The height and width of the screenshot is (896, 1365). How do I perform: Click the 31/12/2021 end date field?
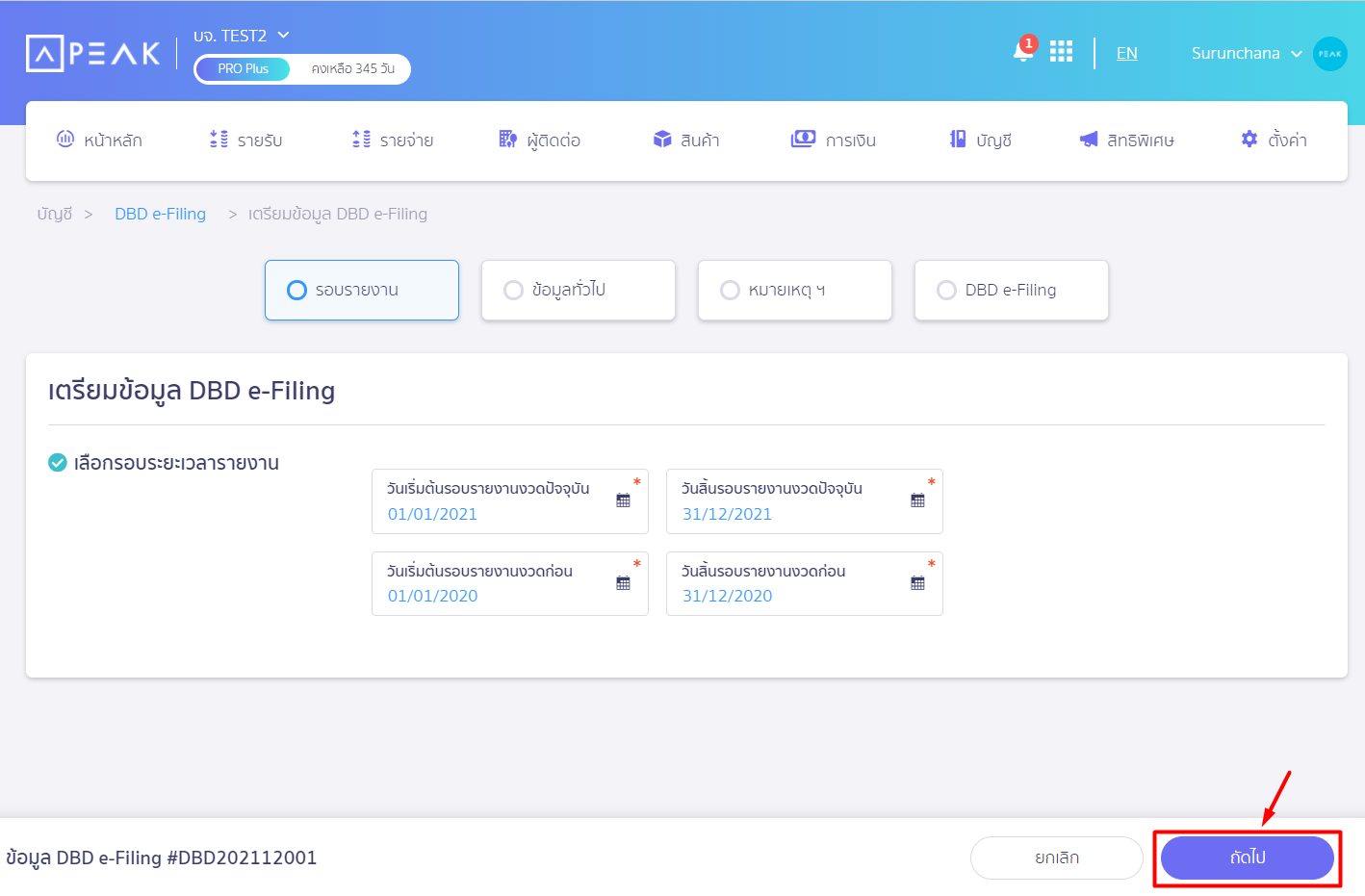(805, 501)
